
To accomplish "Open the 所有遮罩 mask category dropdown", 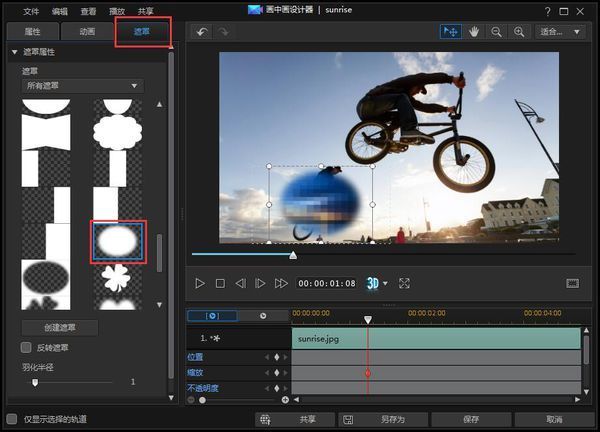I will click(x=82, y=86).
